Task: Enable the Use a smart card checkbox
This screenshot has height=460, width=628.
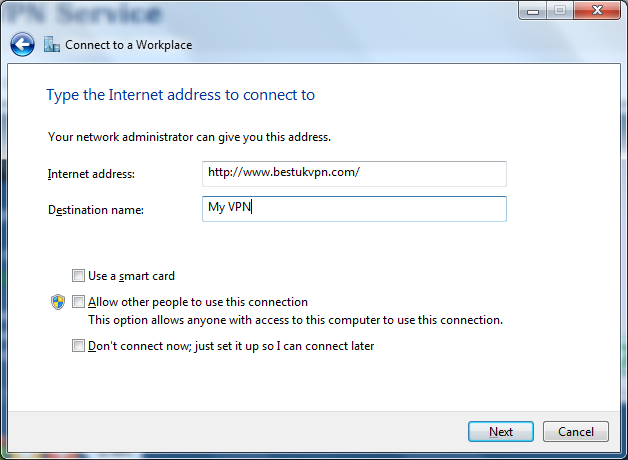Action: 78,276
